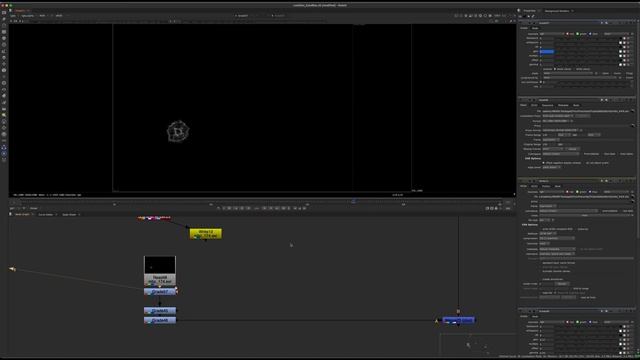
Task: Open compression dropdown in Write12 panel
Action: 557,238
